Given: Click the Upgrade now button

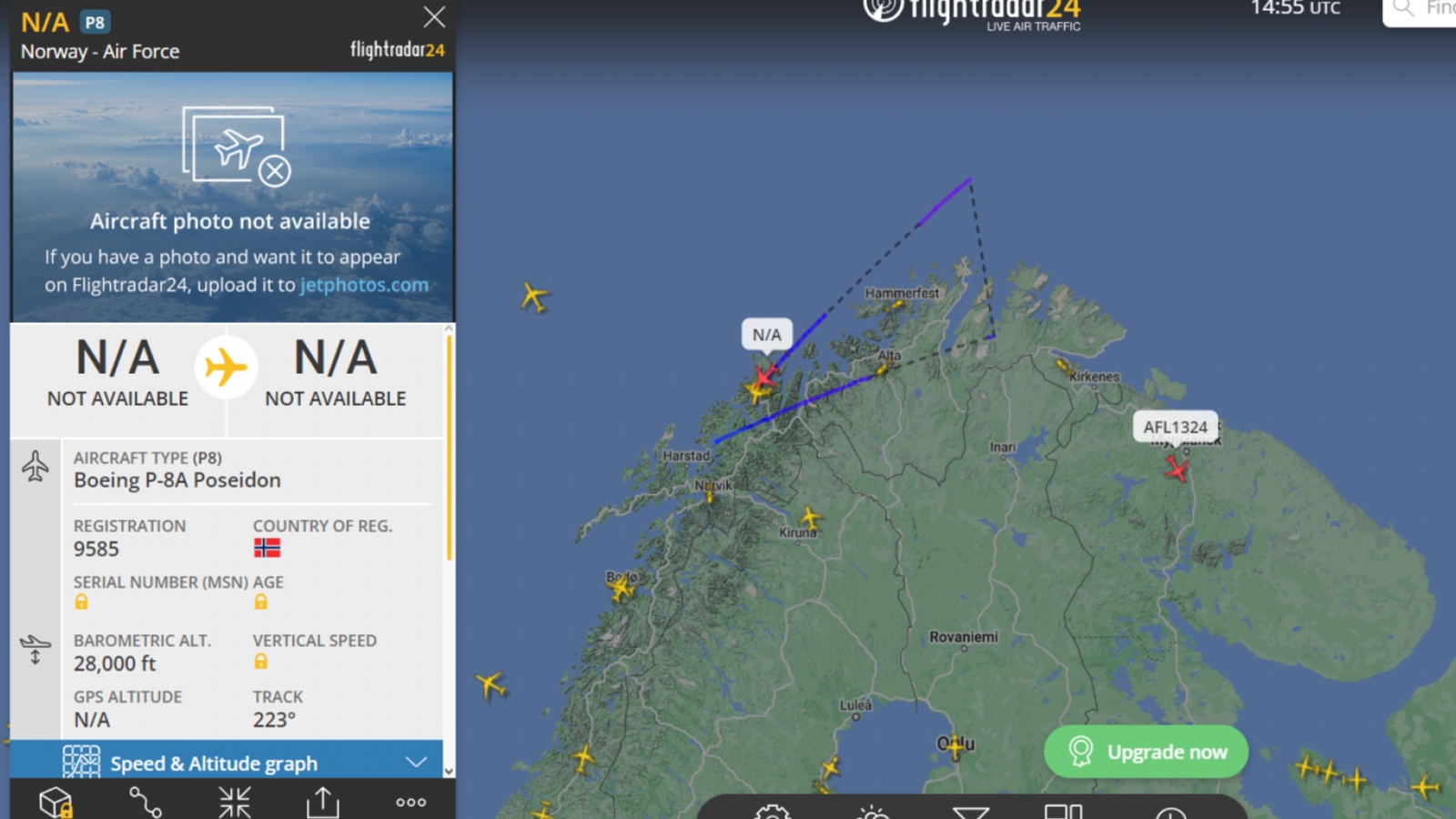Looking at the screenshot, I should (1146, 752).
